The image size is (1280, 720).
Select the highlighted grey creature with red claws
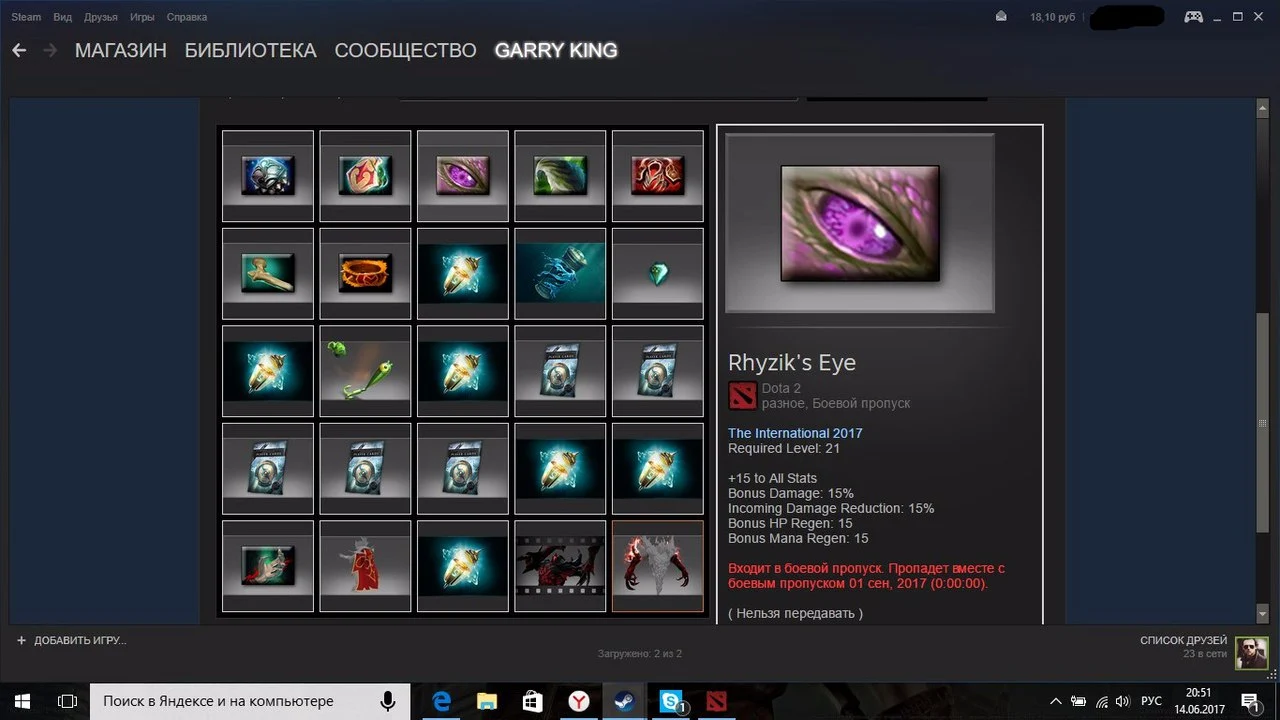(x=658, y=566)
